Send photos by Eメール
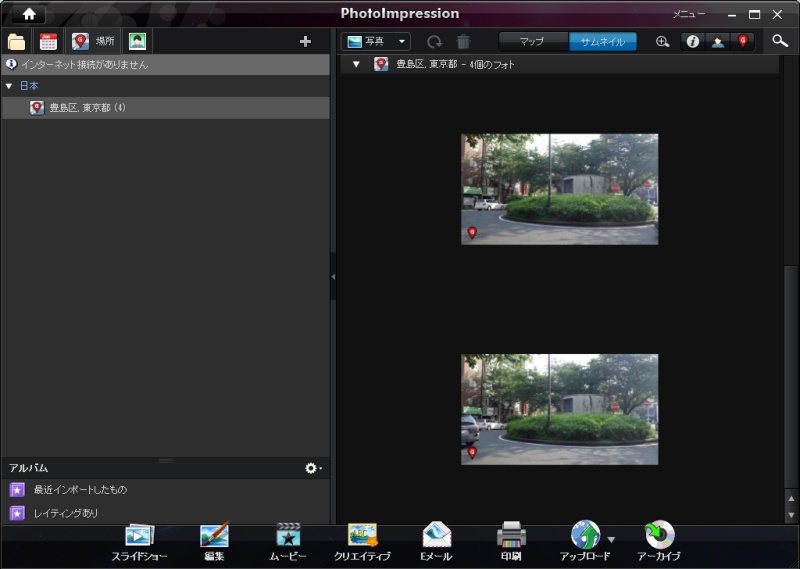The width and height of the screenshot is (800, 569). [x=437, y=541]
